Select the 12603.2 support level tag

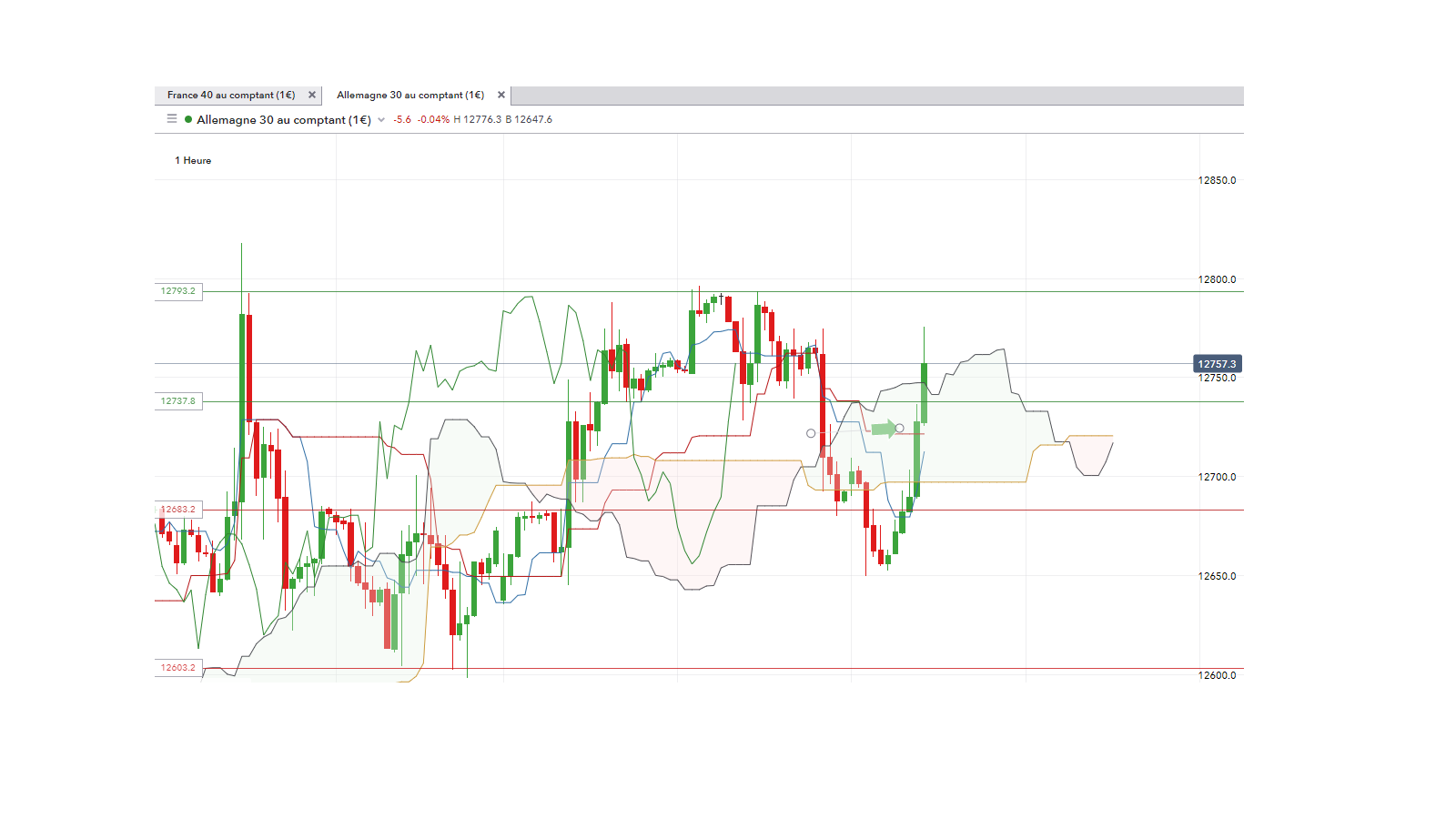[x=178, y=668]
